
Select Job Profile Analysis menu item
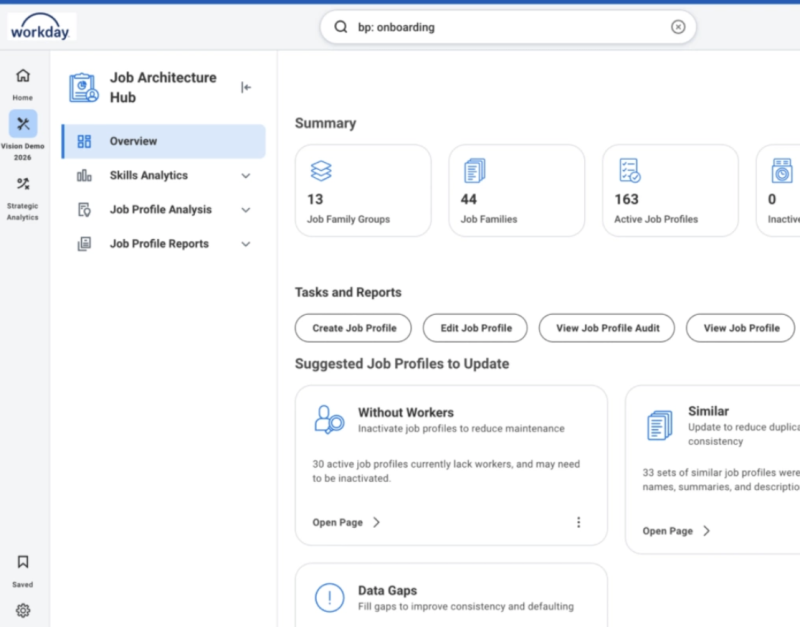[x=164, y=210]
